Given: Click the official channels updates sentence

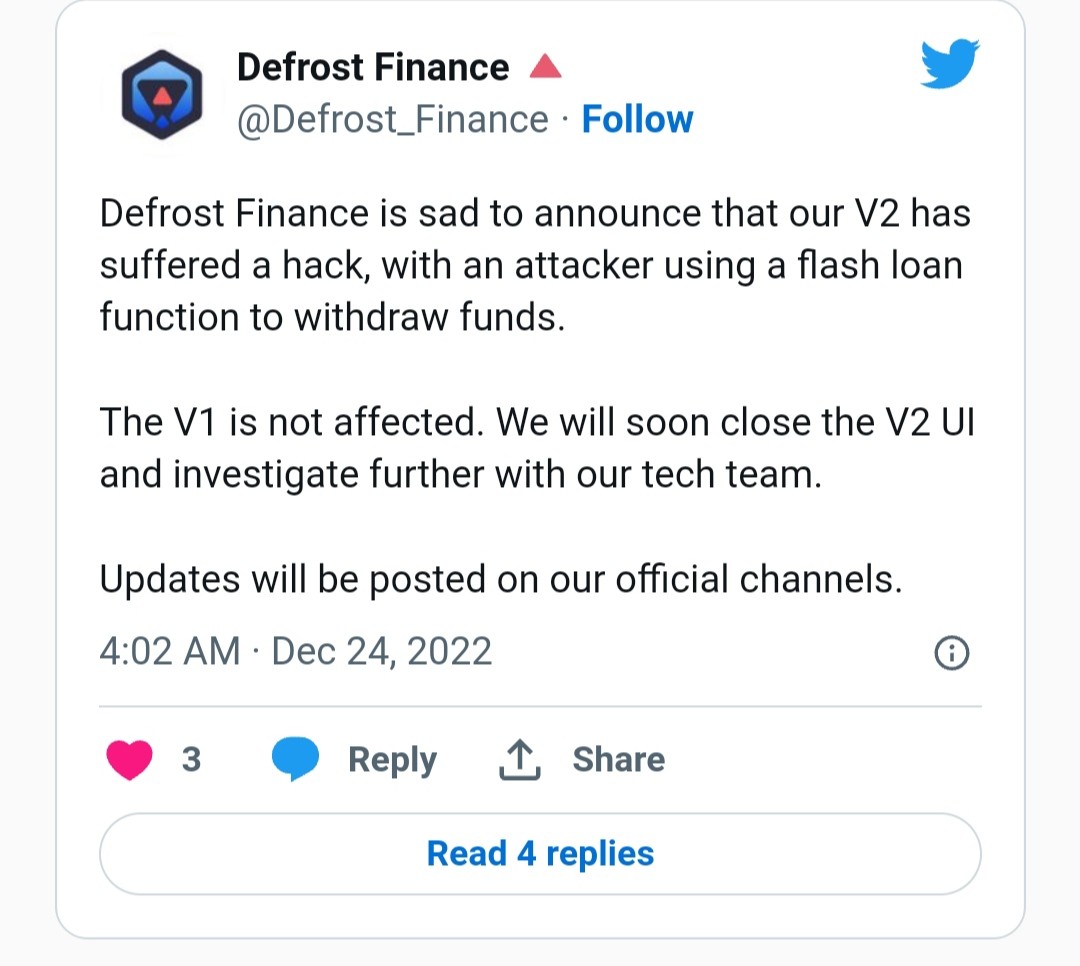Looking at the screenshot, I should point(501,579).
